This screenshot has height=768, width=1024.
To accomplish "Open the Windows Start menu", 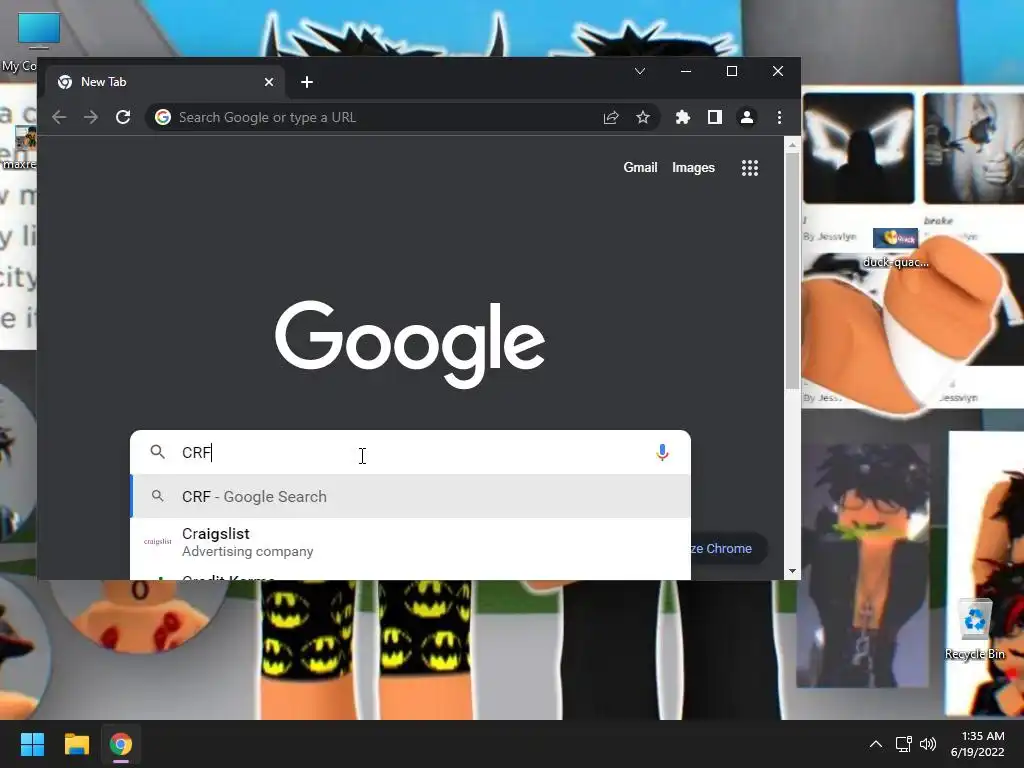I will [32, 744].
